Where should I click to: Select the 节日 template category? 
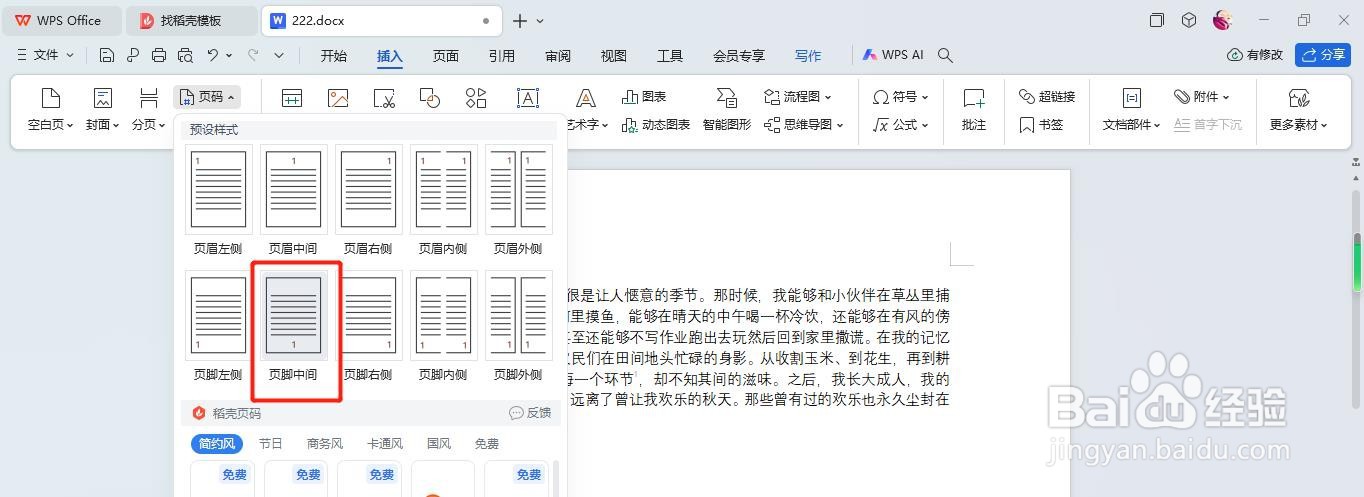click(x=270, y=444)
